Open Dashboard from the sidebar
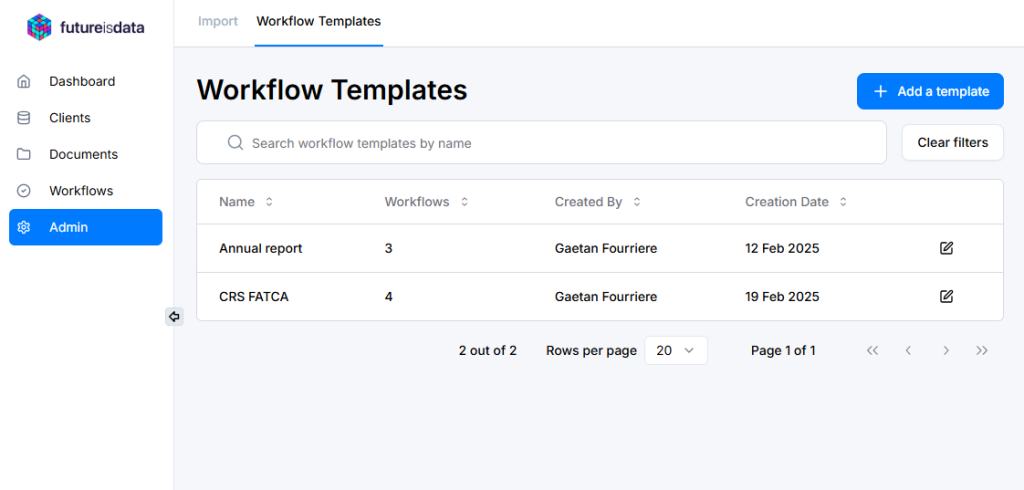The width and height of the screenshot is (1024, 490). point(82,81)
